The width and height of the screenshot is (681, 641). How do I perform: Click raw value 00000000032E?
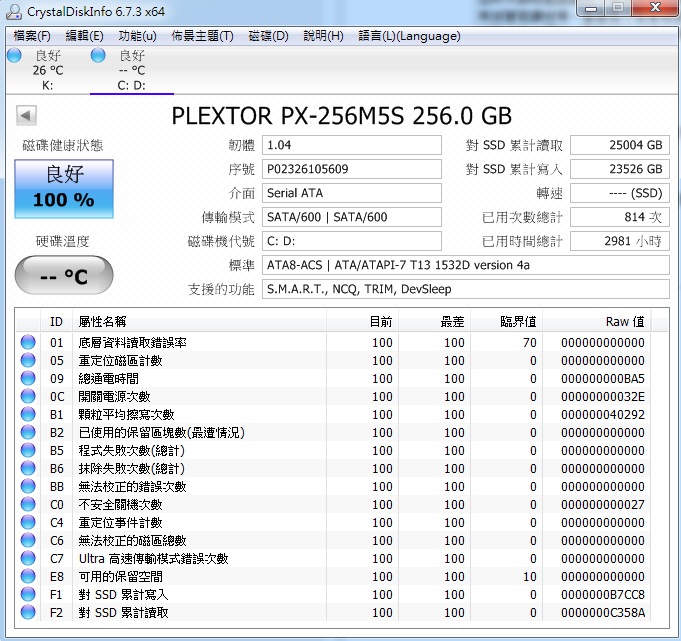tap(603, 396)
